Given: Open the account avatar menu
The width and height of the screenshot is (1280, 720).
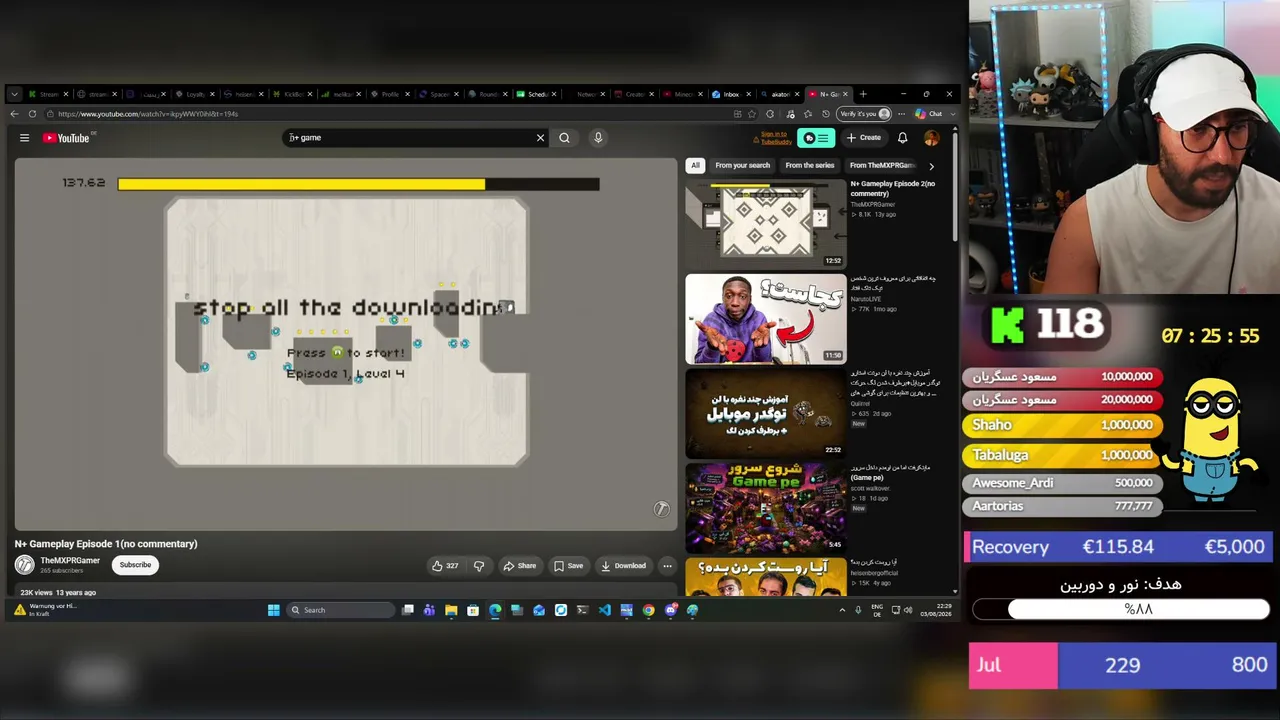Looking at the screenshot, I should 931,138.
